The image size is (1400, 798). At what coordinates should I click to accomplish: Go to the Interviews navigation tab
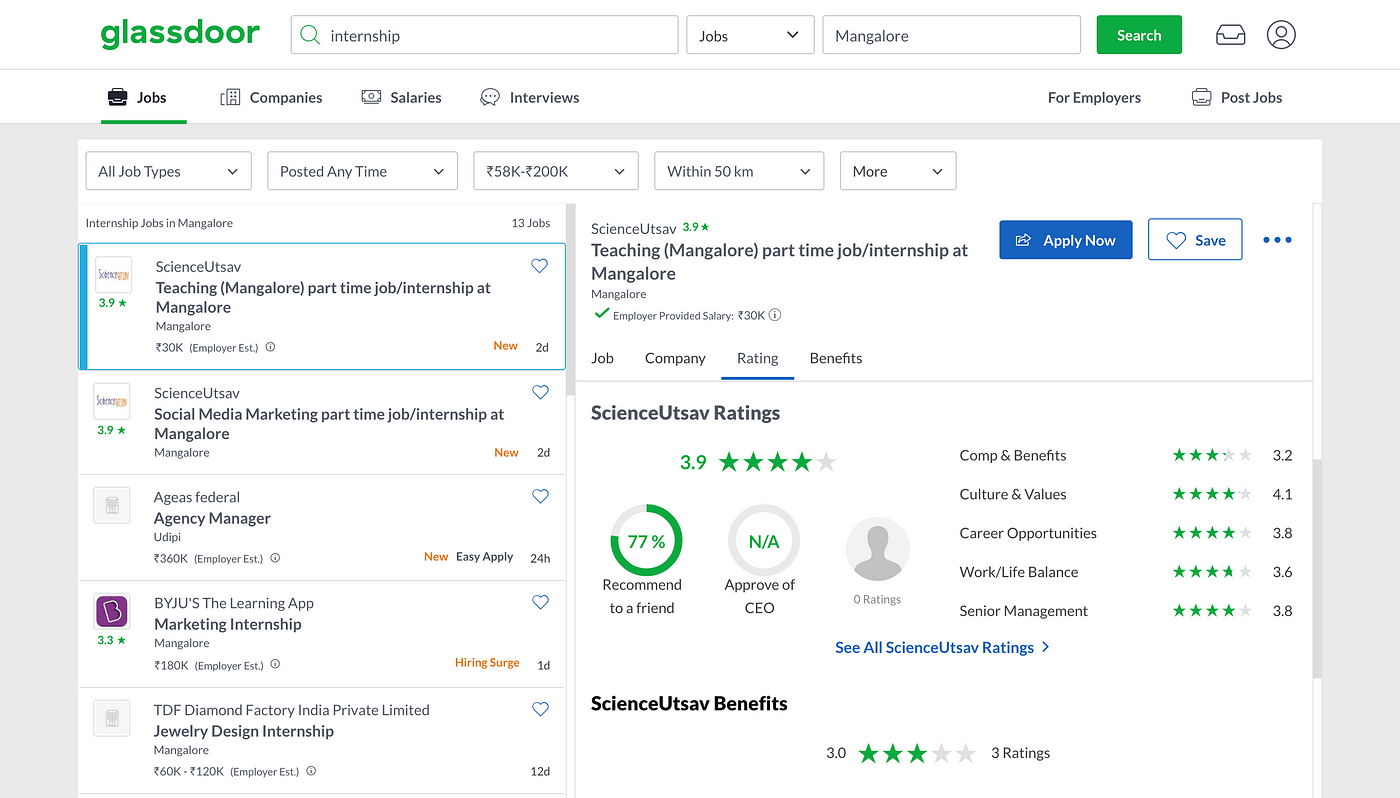[x=530, y=97]
